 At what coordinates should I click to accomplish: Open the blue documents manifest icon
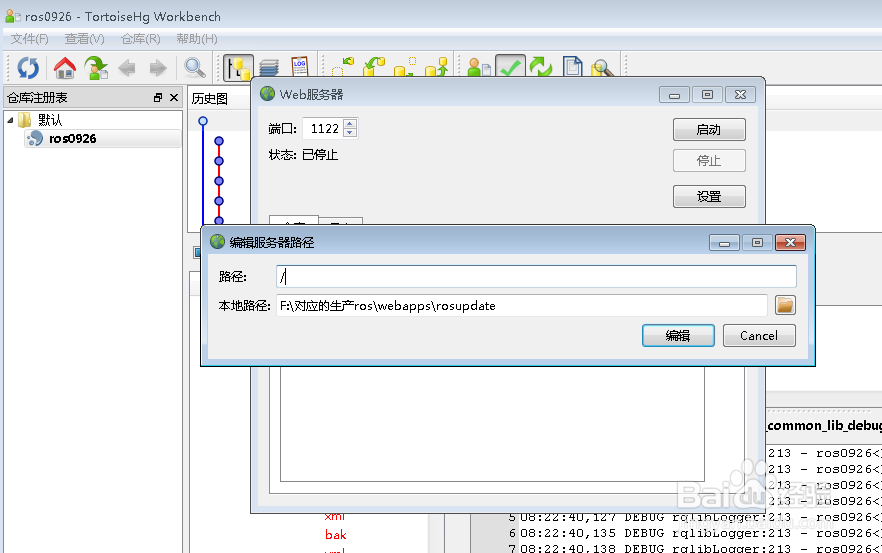click(572, 66)
